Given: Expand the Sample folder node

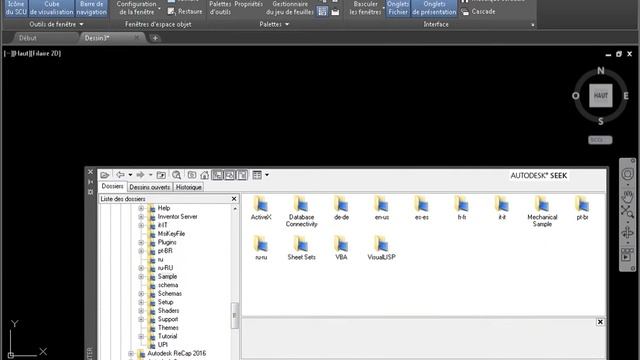Looking at the screenshot, I should (141, 277).
